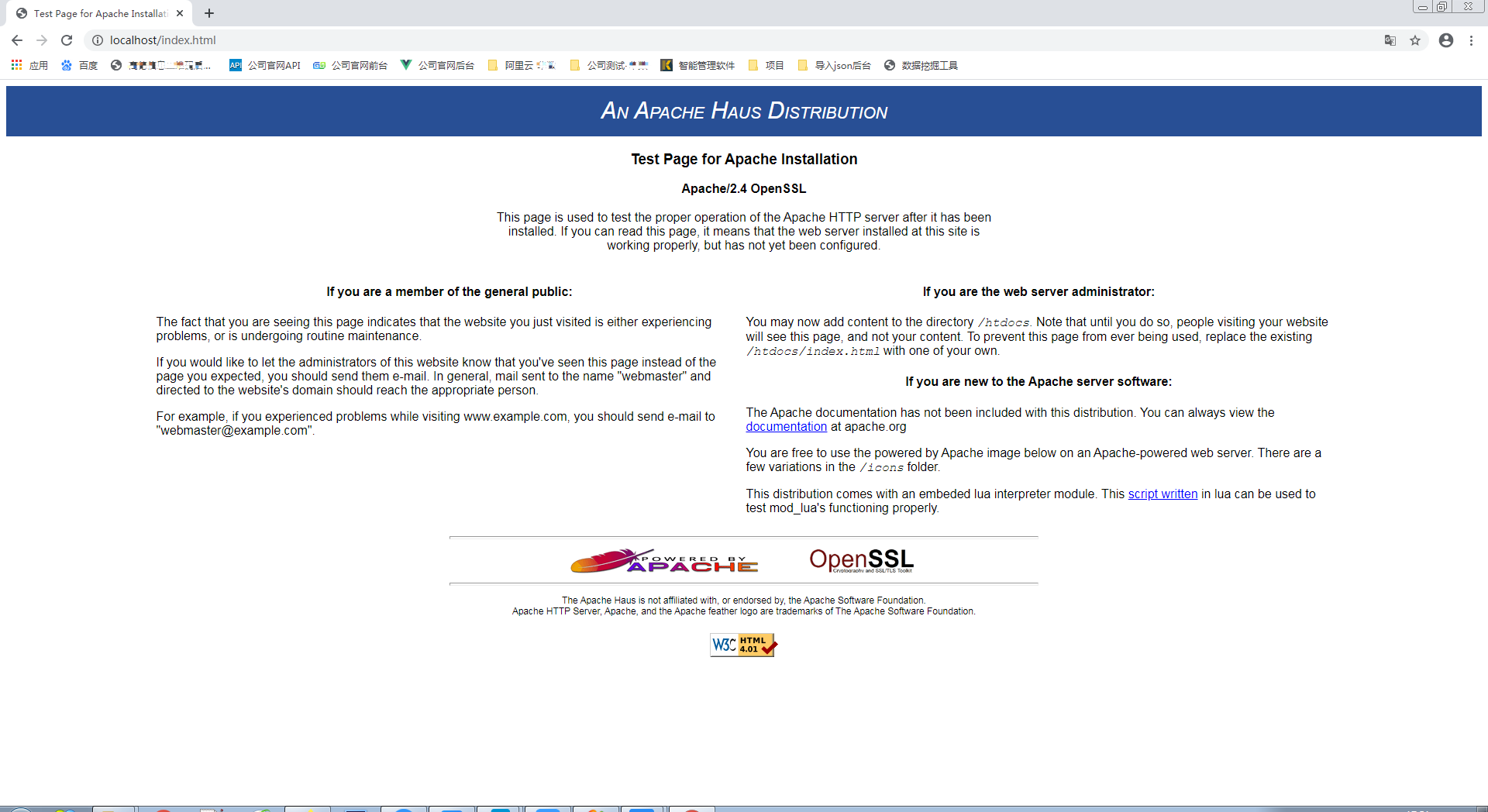Screen dimensions: 1488x812
Task: Click the W3C HTML 4.01 validation badge
Action: (744, 645)
